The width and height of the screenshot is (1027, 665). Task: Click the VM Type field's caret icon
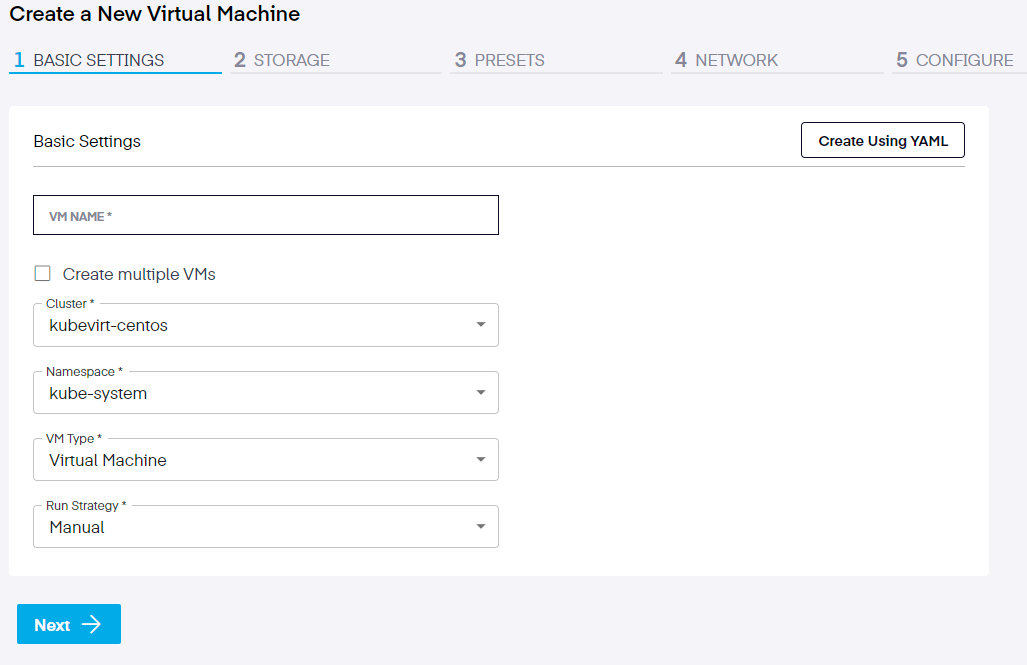[x=481, y=460]
